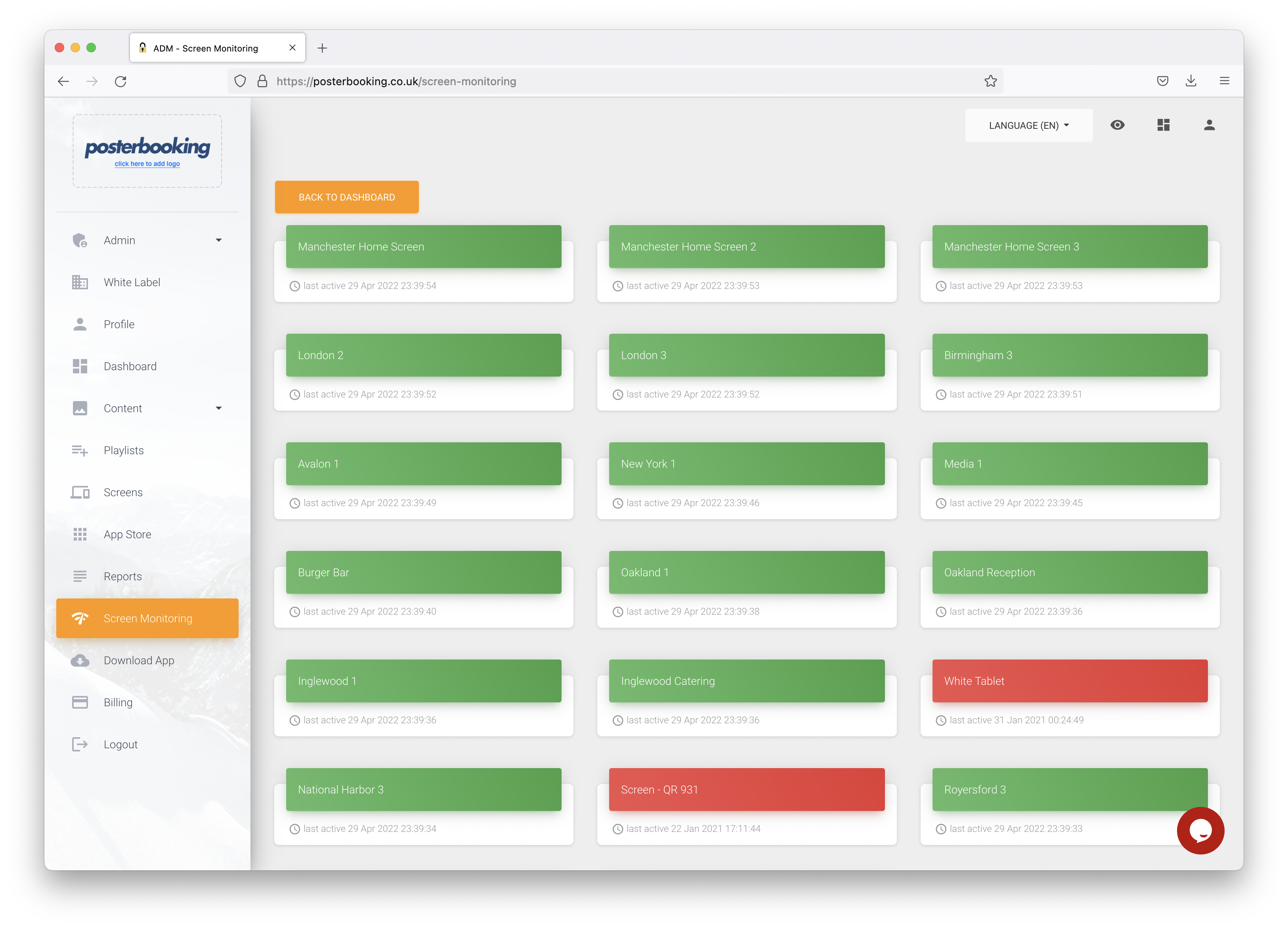1288x929 pixels.
Task: Click the App Store grid icon
Action: tap(80, 534)
